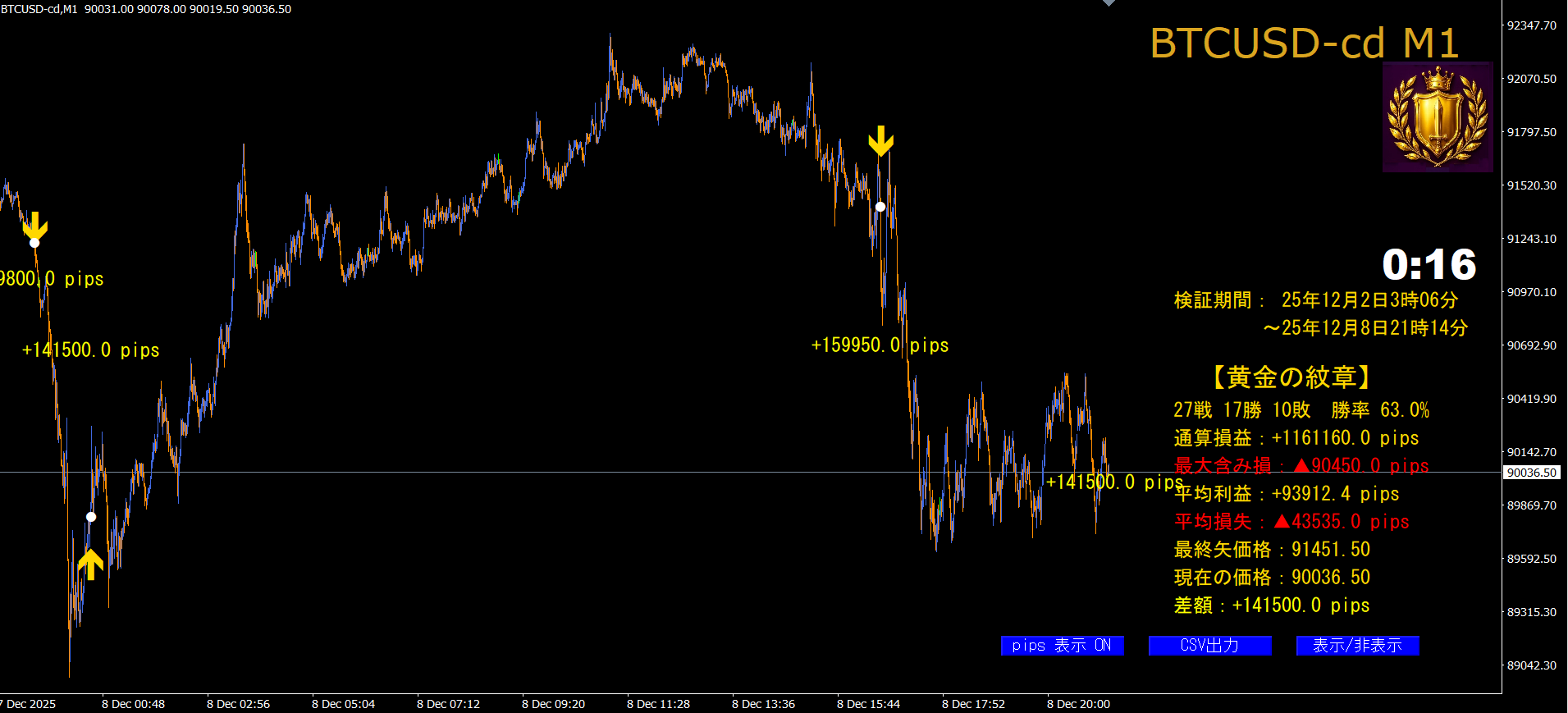Image resolution: width=1568 pixels, height=713 pixels.
Task: Toggle the "表示/非表示" show/hide button
Action: [x=1357, y=646]
